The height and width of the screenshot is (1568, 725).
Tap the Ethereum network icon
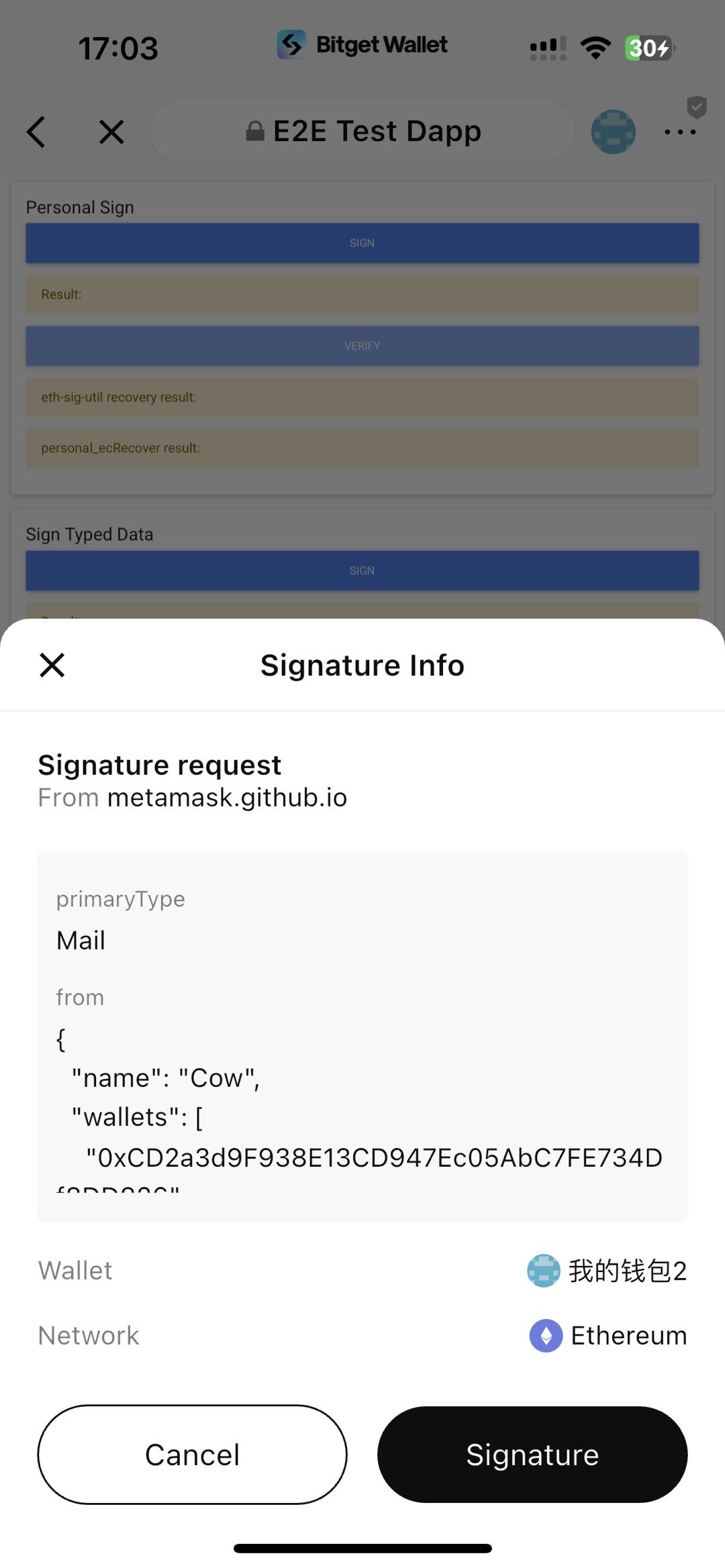tap(546, 1335)
